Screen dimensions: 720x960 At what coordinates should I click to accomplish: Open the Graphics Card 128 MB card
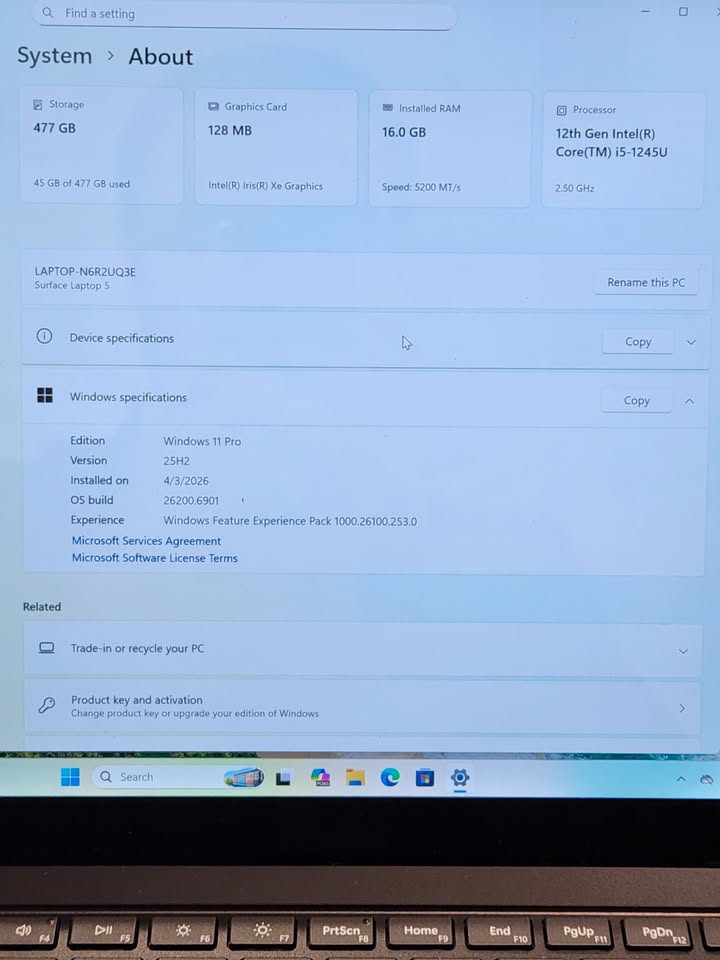tap(276, 147)
